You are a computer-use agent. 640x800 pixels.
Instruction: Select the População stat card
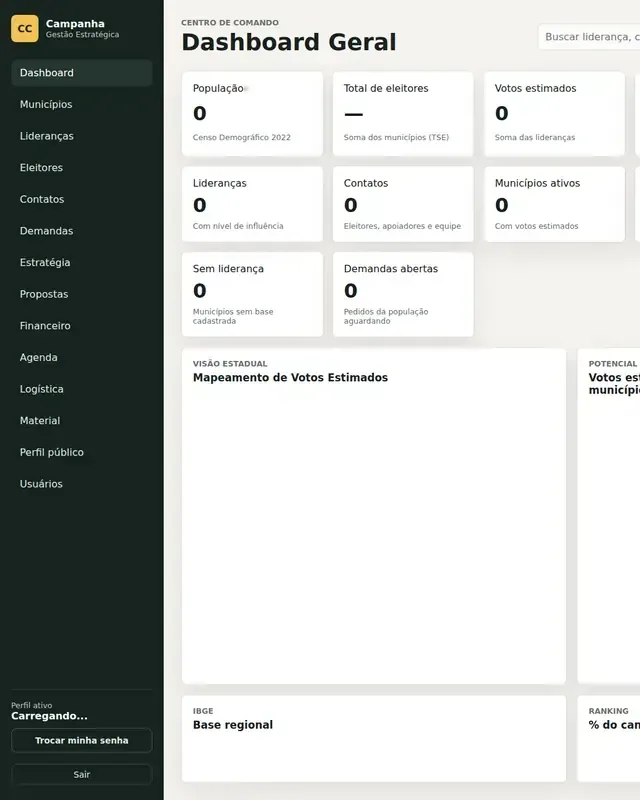[252, 114]
